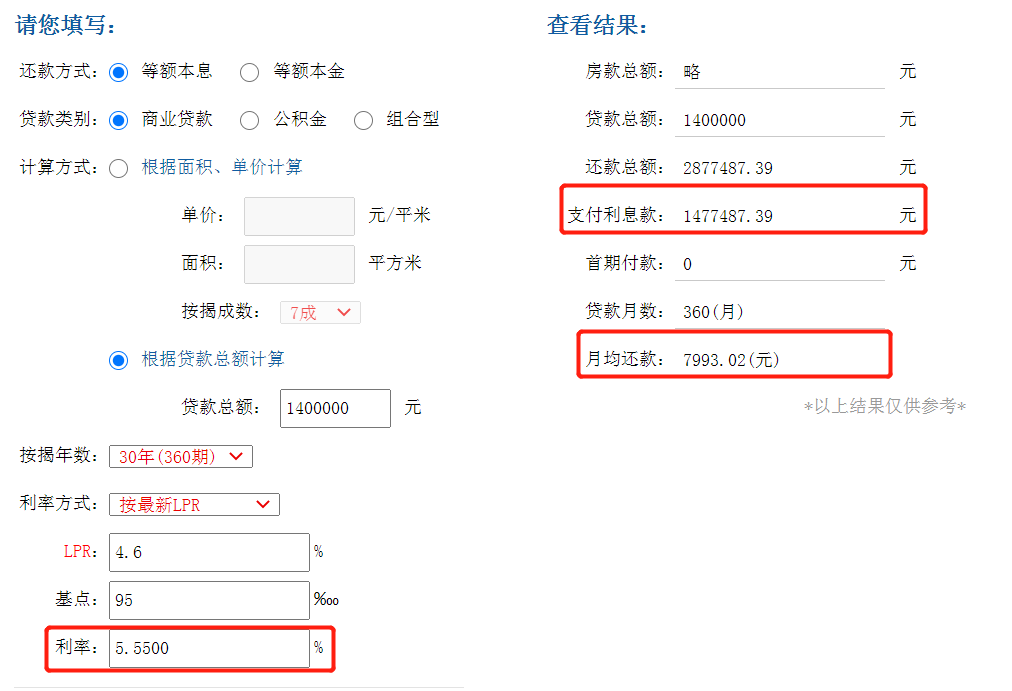
Task: Open the 按揭成数 7成 dropdown
Action: coord(320,312)
